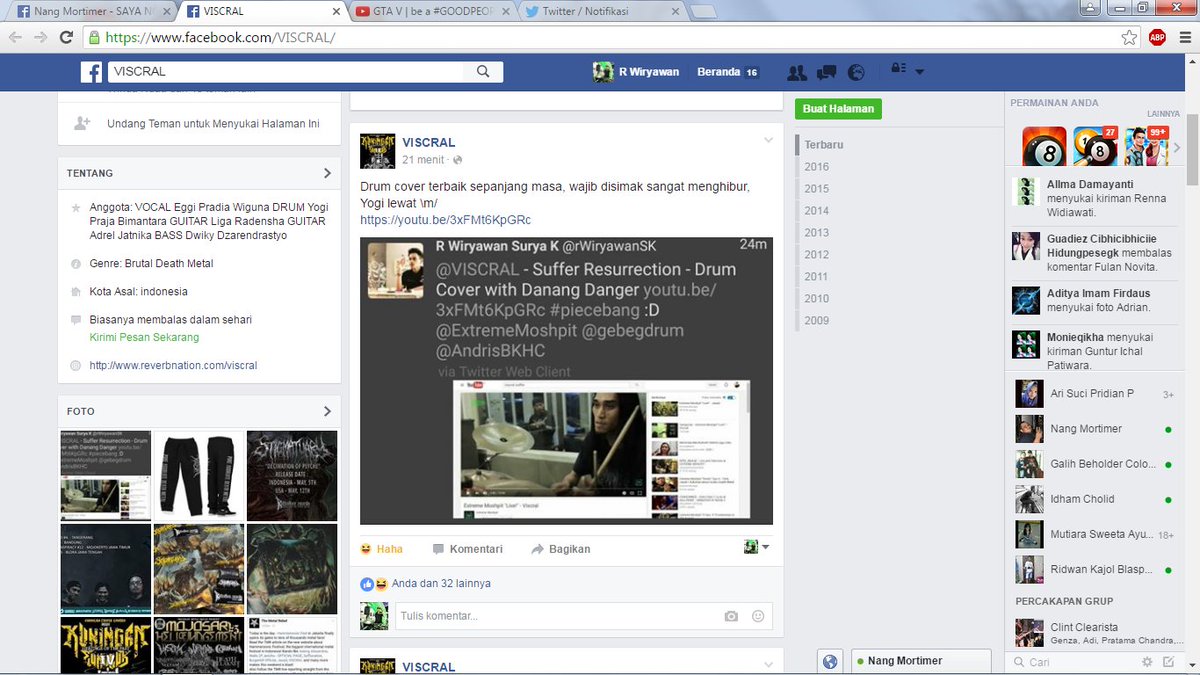Click the Haha reaction button
The image size is (1200, 675).
tap(381, 549)
